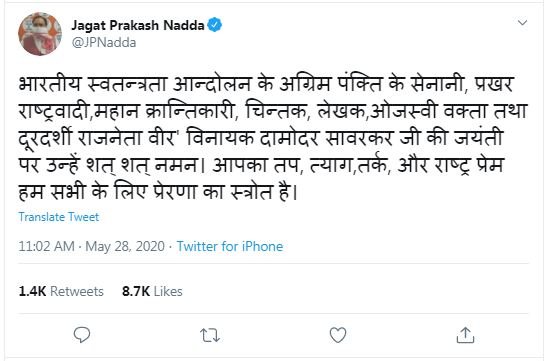Click Translate Tweet
This screenshot has width=546, height=361.
(x=58, y=217)
